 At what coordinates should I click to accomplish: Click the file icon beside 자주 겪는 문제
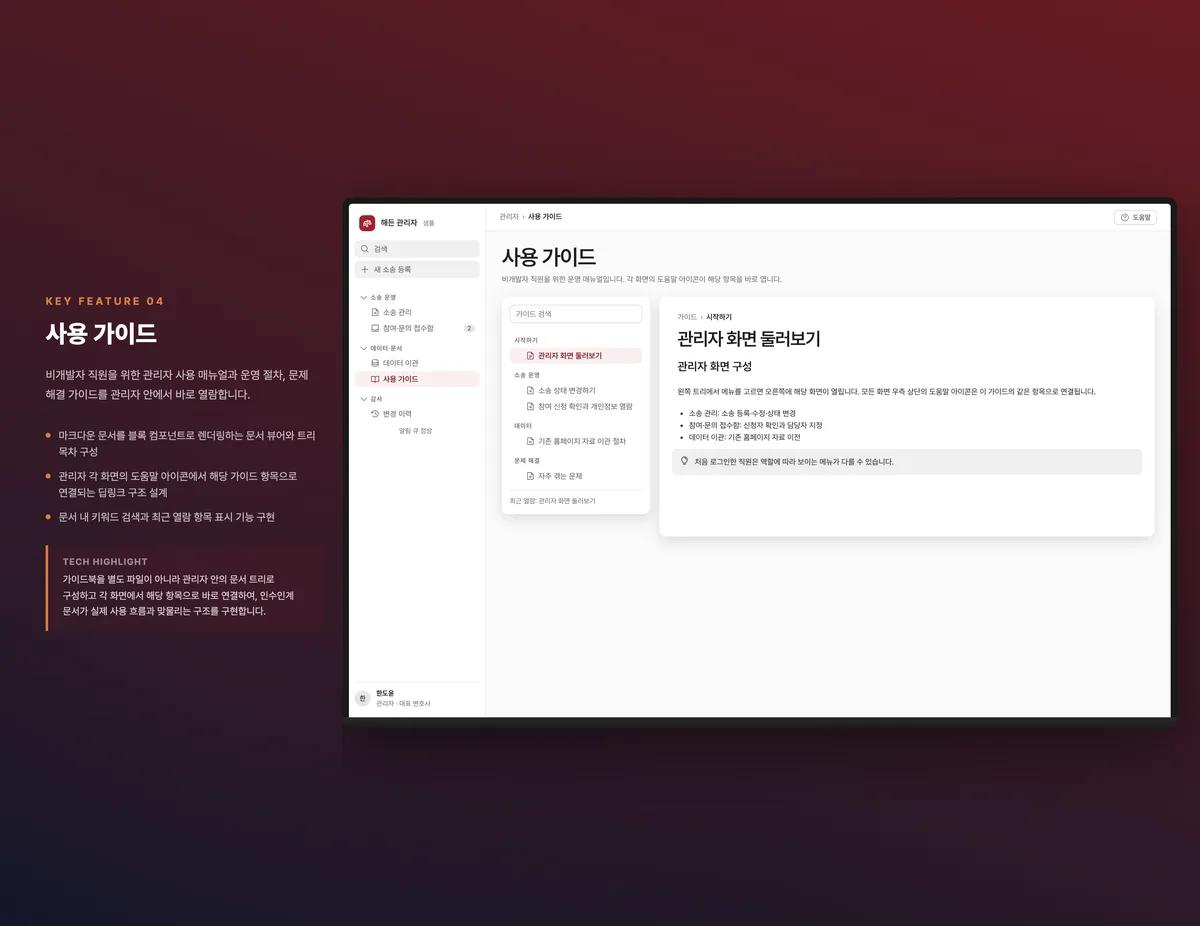tap(530, 476)
